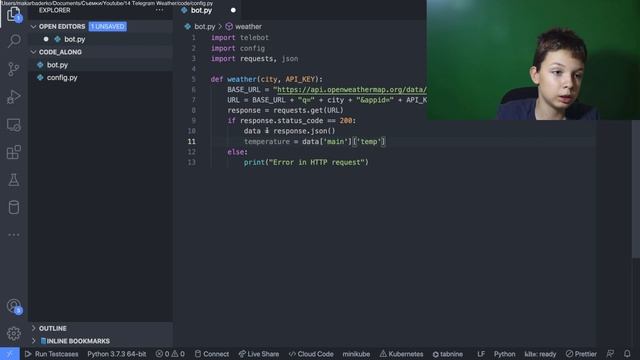Click the feedback icon in status bar
The width and height of the screenshot is (640, 360).
coord(610,354)
